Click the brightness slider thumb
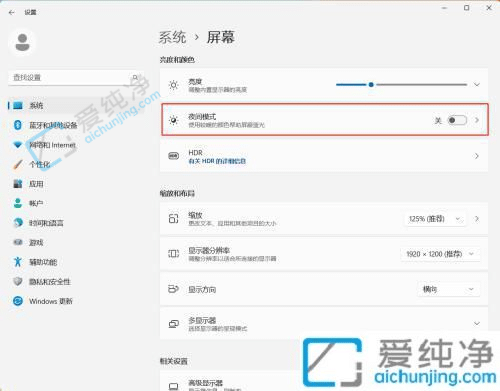The image size is (500, 391). click(371, 85)
